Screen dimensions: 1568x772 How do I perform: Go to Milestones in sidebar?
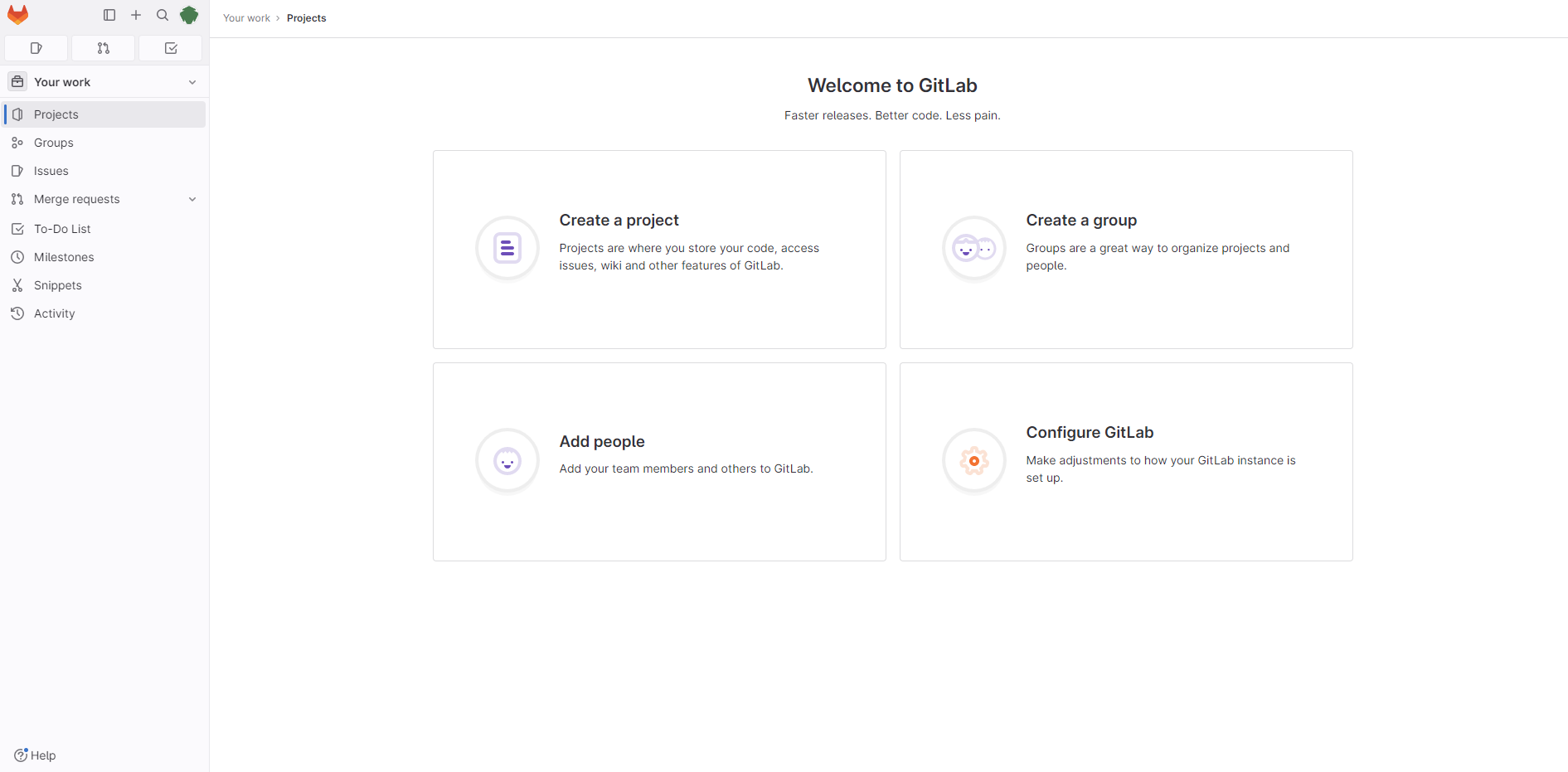(64, 257)
